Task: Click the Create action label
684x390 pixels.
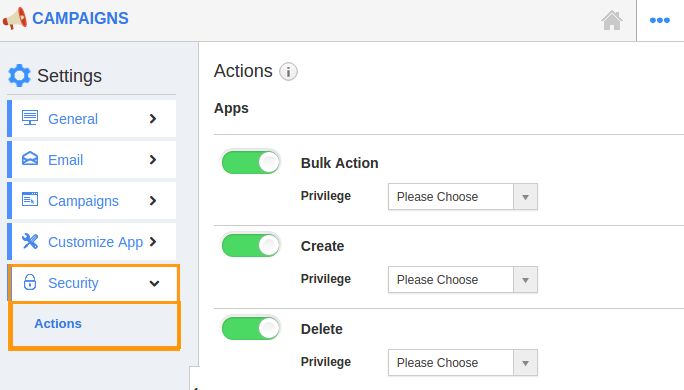Action: click(x=322, y=246)
